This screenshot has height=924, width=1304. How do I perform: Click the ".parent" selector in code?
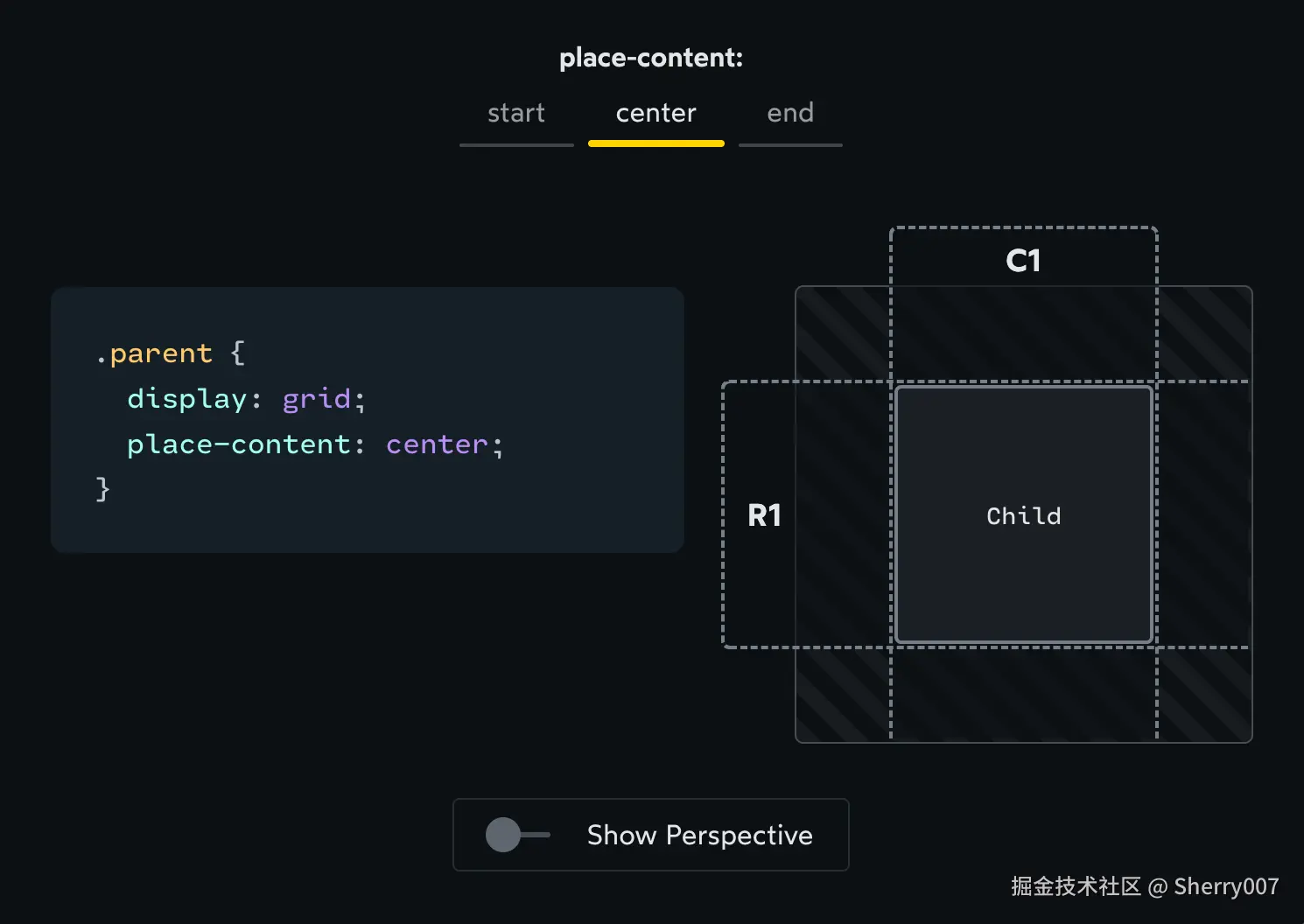click(154, 353)
